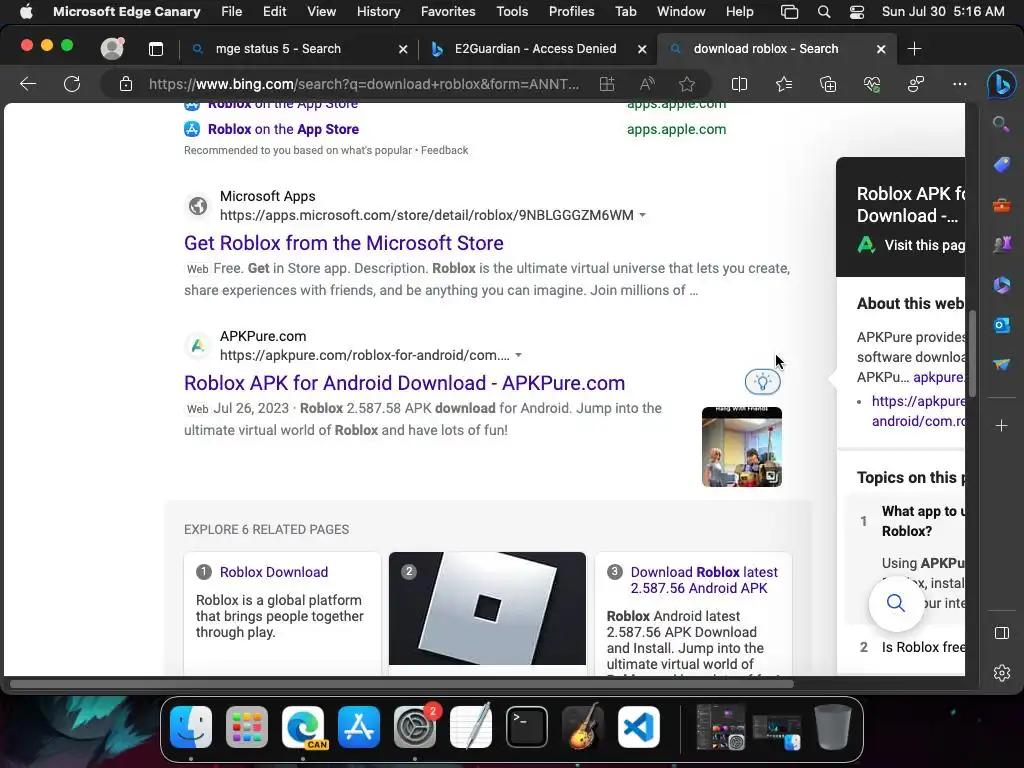Open the Tools menu

[512, 12]
